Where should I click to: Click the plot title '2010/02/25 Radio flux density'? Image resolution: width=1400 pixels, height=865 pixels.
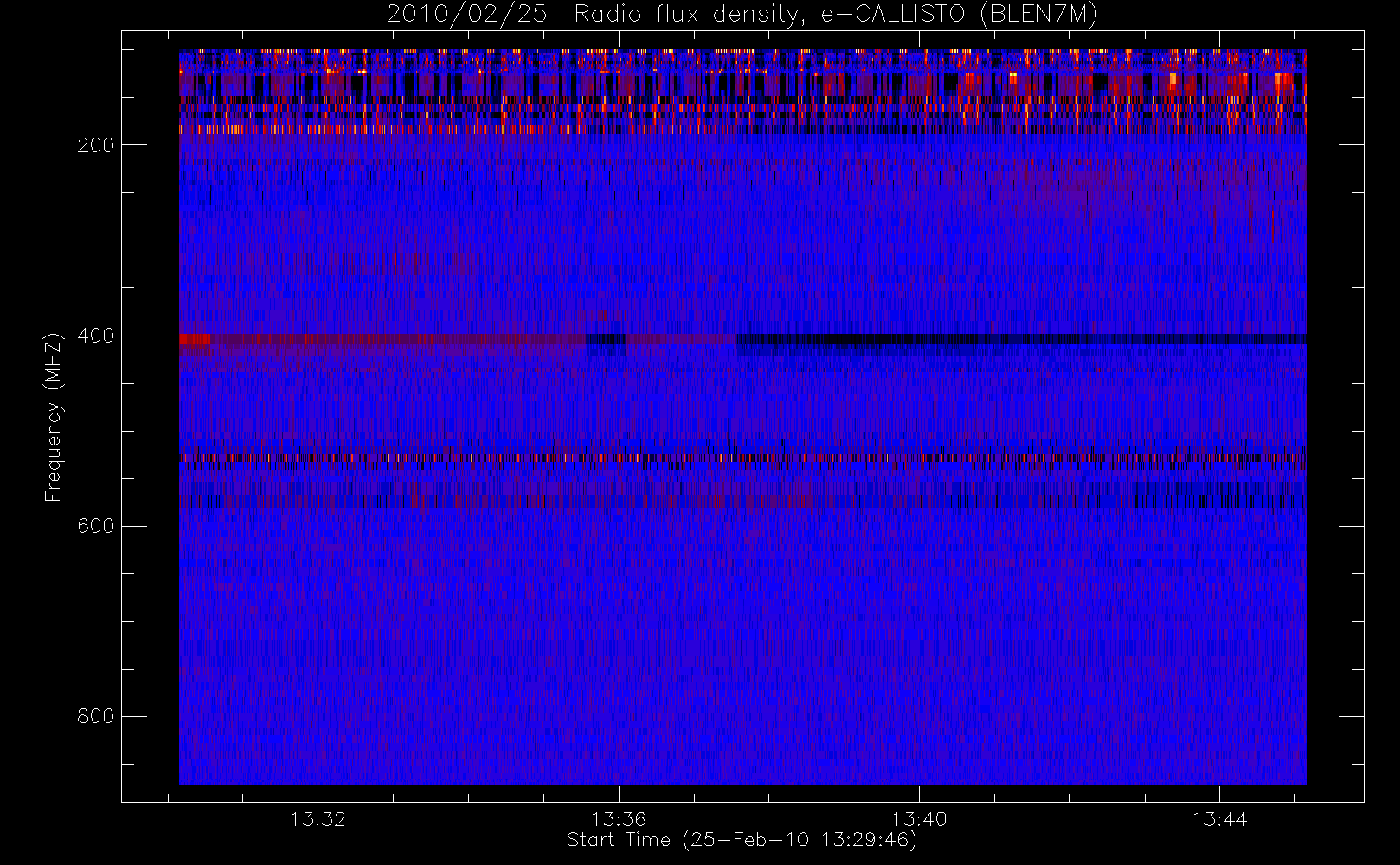pyautogui.click(x=742, y=15)
